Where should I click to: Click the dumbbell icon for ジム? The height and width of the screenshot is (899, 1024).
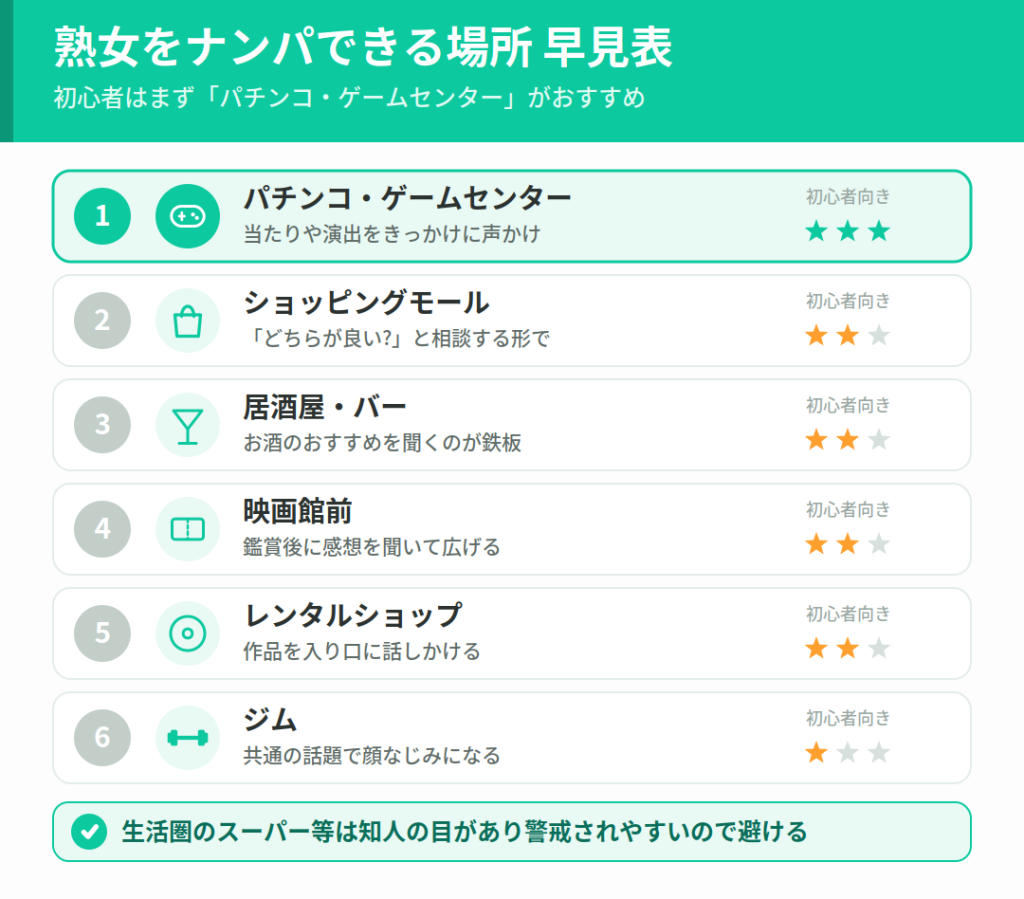(187, 738)
